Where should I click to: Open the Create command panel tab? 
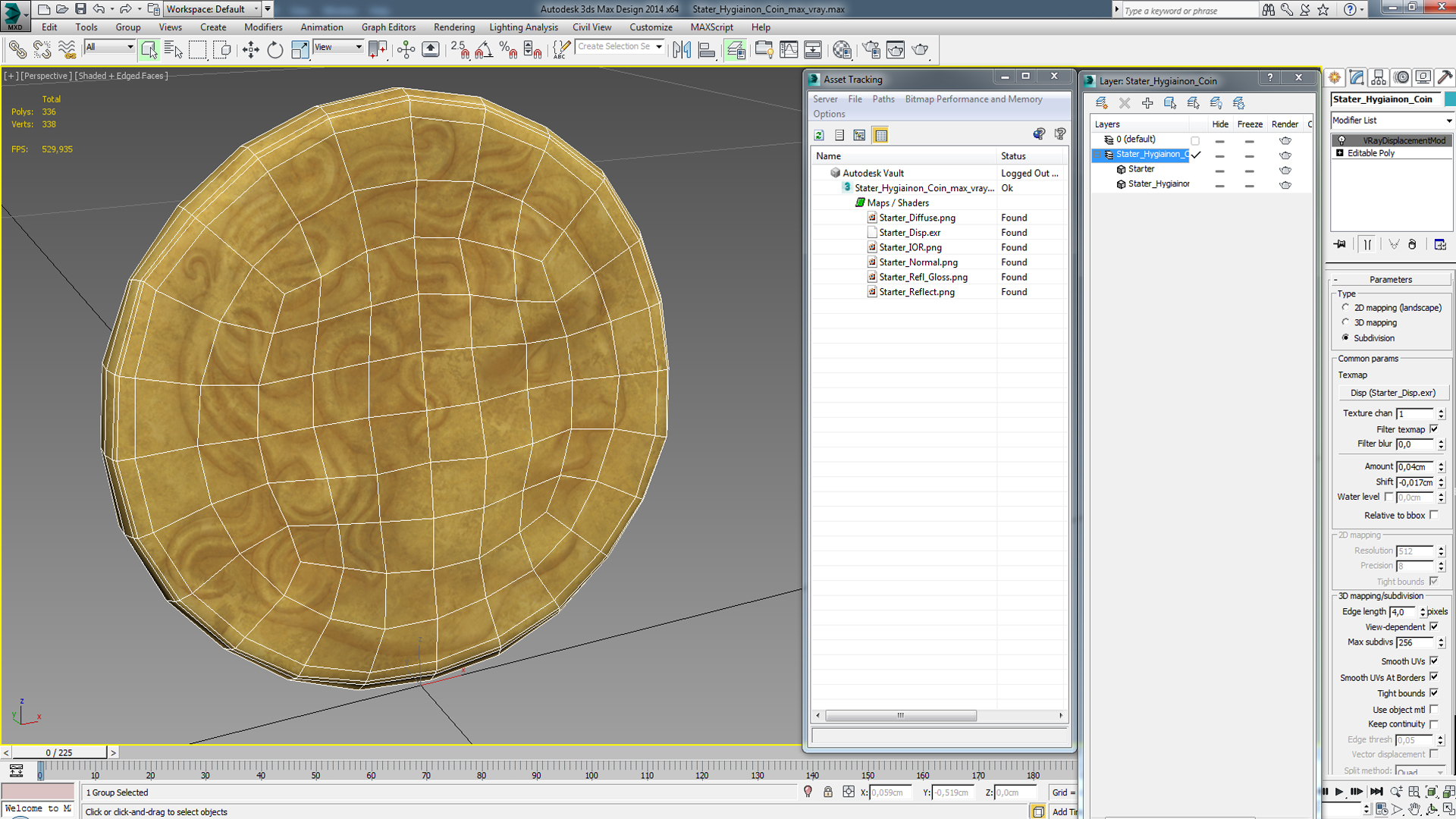coord(1335,77)
